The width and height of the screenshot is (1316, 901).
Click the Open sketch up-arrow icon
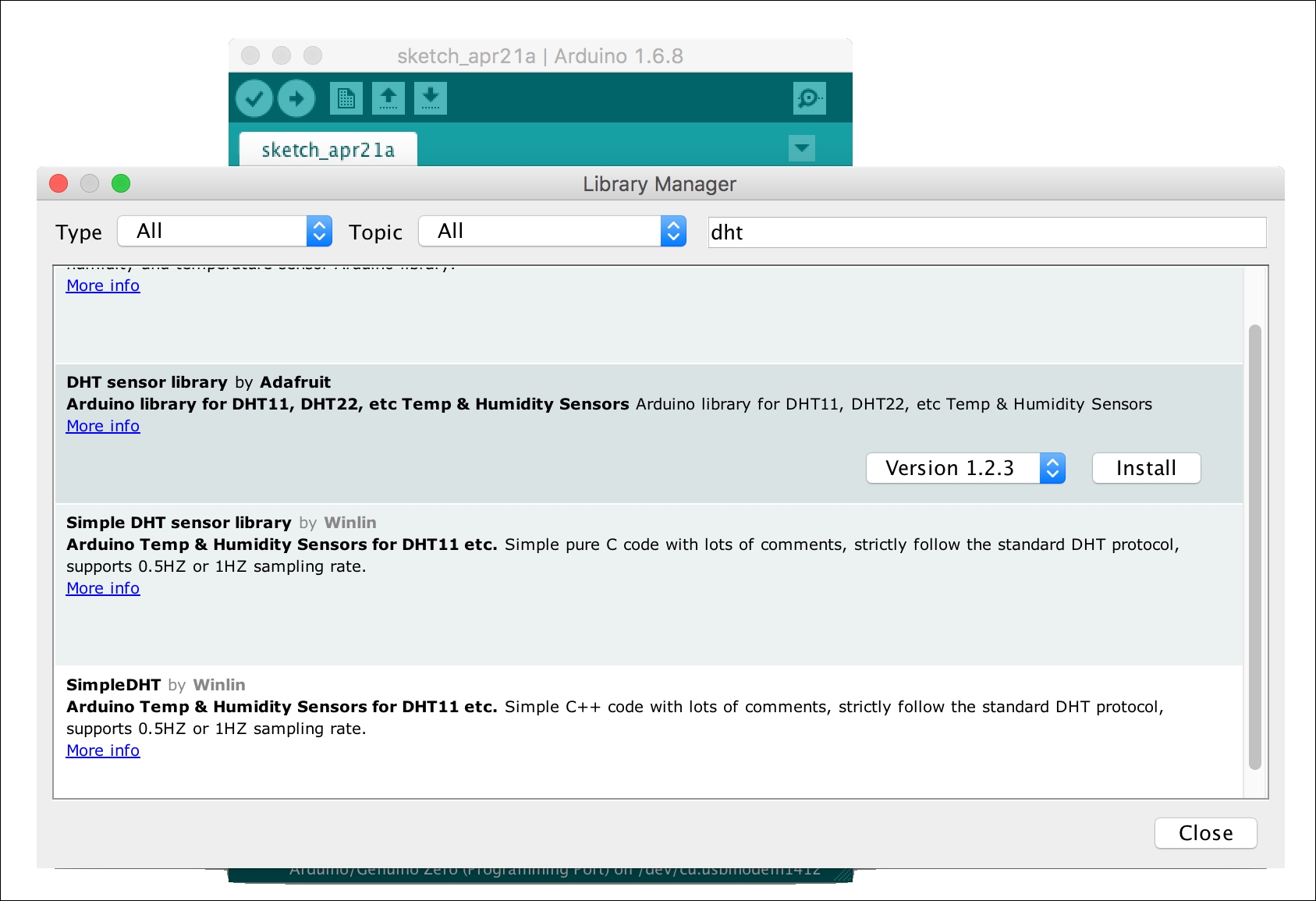pyautogui.click(x=388, y=98)
